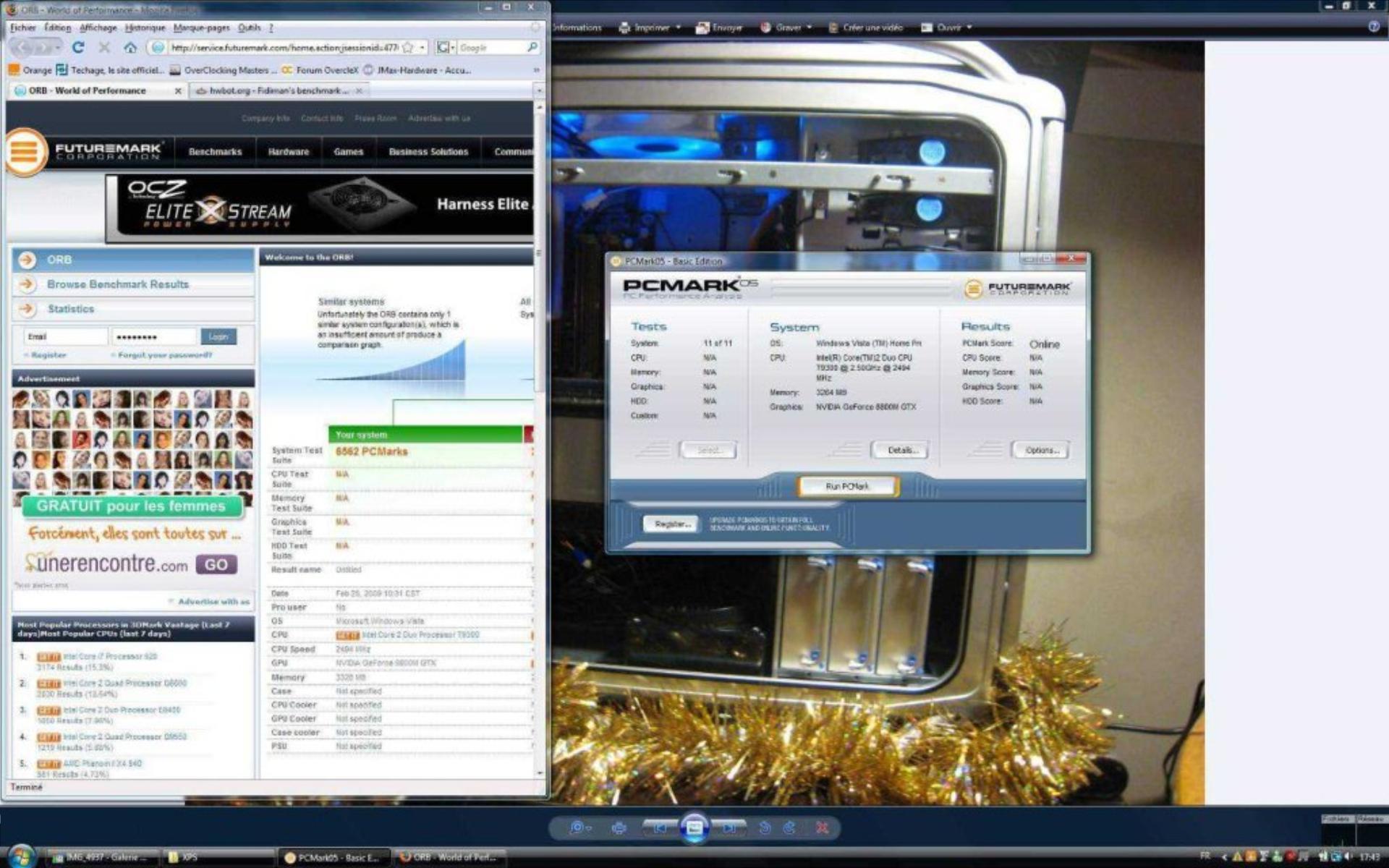This screenshot has width=1389, height=868.
Task: Open the address bar history dropdown
Action: [x=422, y=48]
